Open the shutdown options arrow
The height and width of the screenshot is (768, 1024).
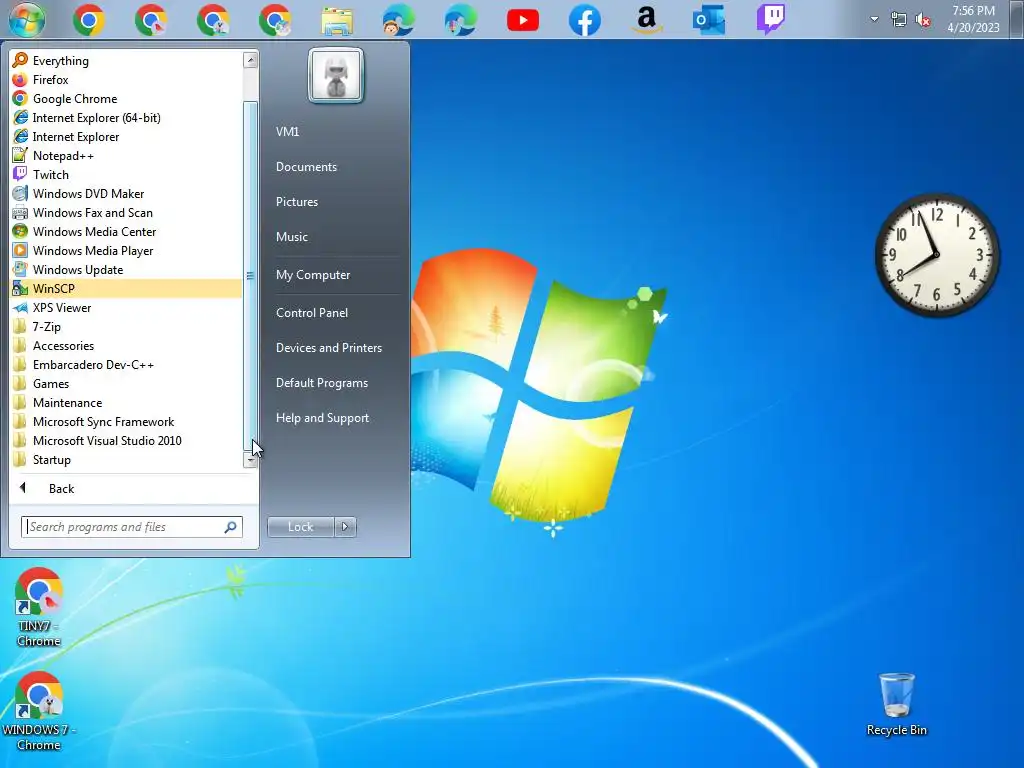point(345,527)
